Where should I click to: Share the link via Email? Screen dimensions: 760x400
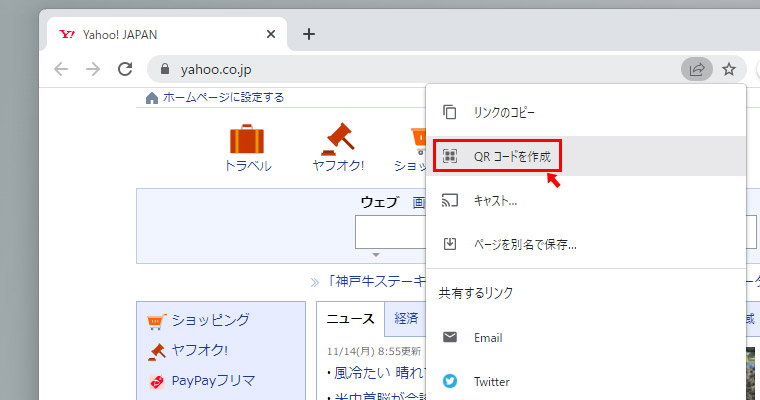point(586,337)
